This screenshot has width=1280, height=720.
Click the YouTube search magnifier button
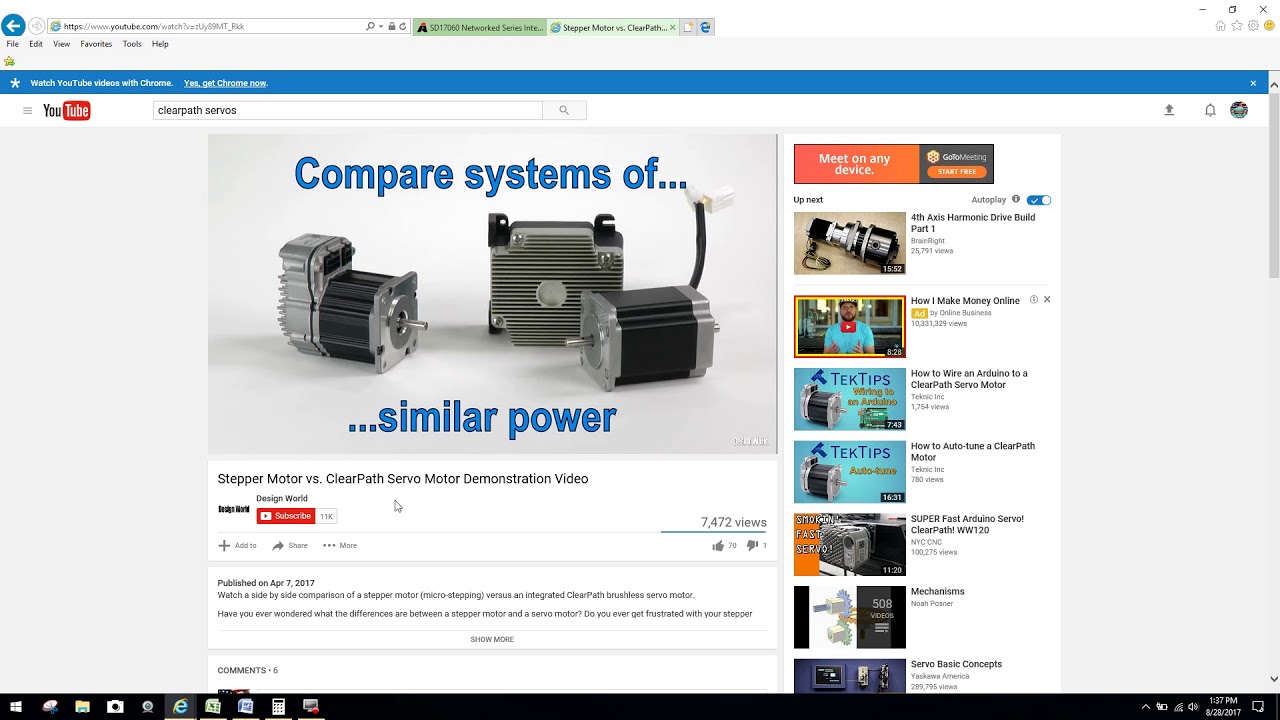[x=564, y=110]
